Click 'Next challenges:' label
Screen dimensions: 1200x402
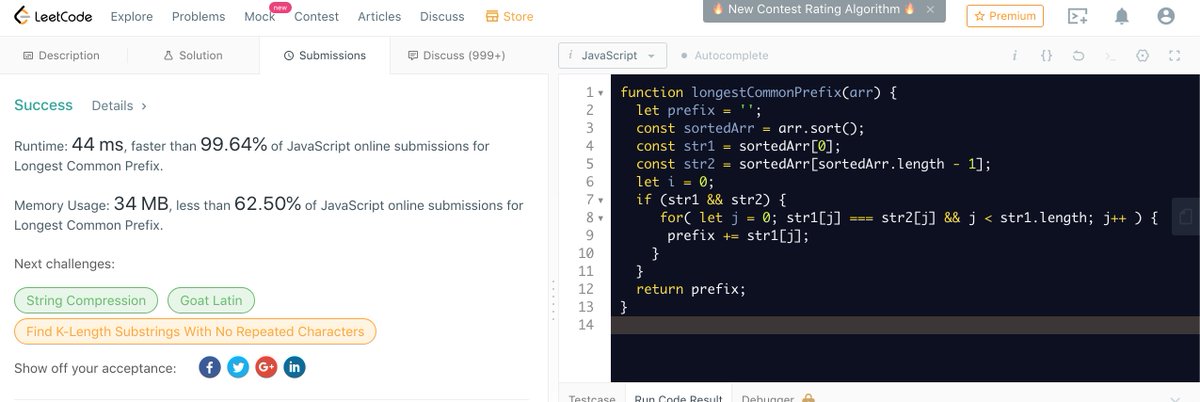click(64, 264)
